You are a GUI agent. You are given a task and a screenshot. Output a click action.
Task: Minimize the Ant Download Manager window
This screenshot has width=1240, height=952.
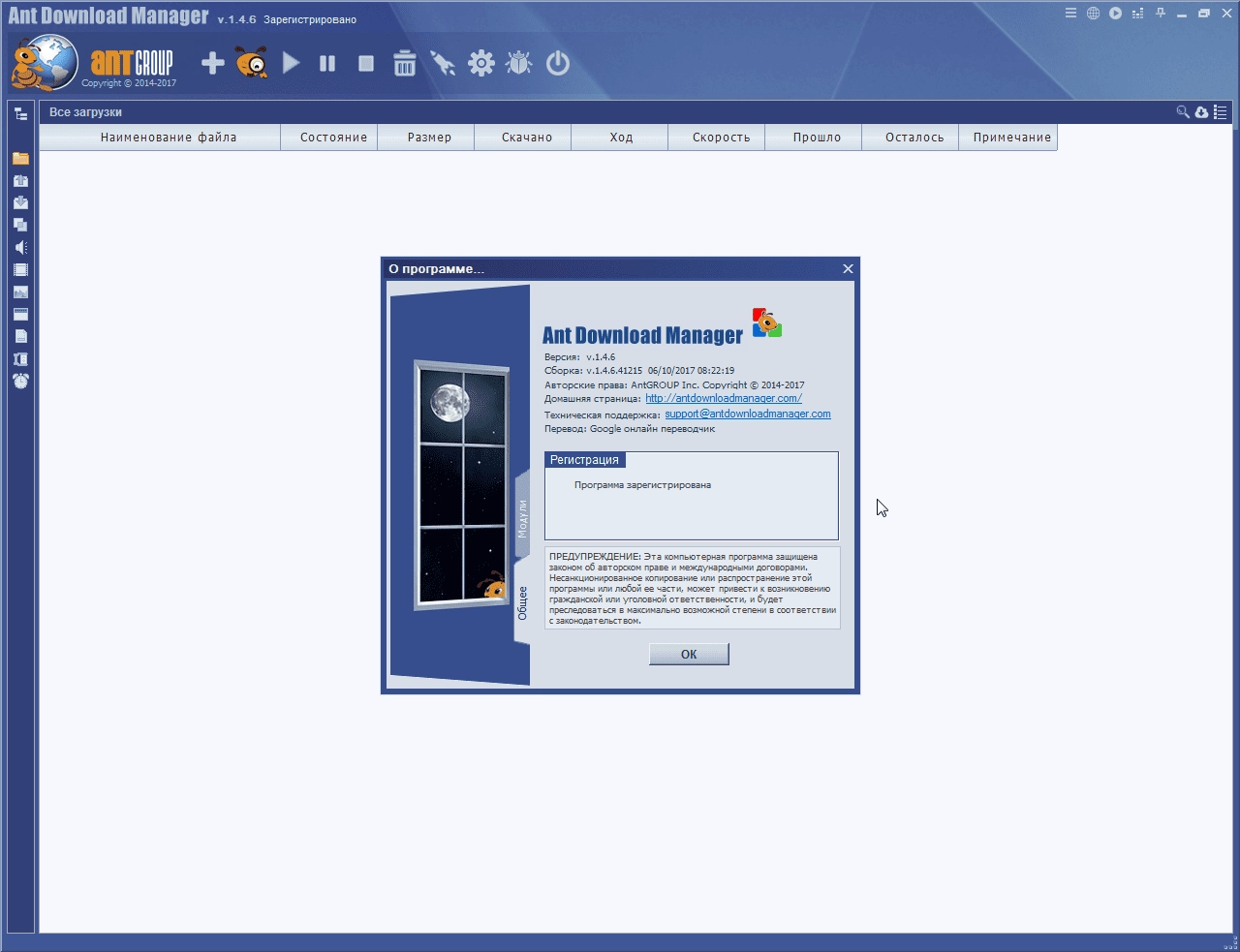[1182, 14]
